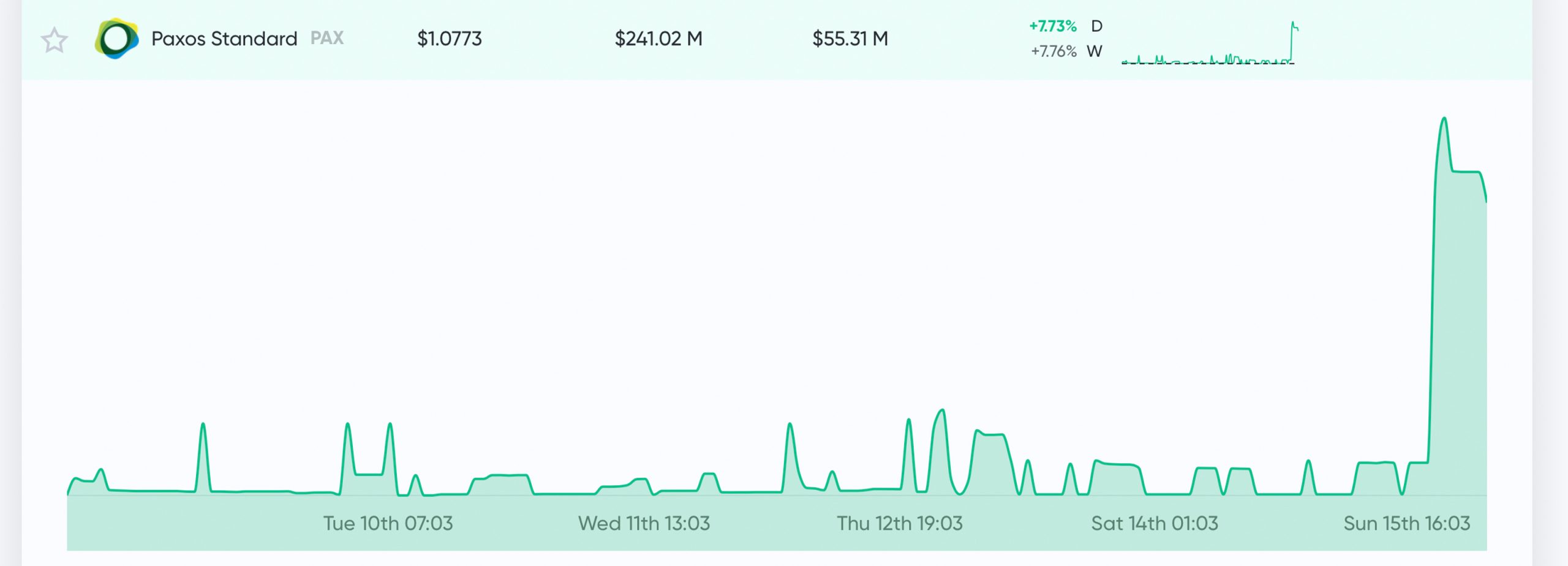Select the $1.0773 price value
1568x566 pixels.
click(450, 39)
